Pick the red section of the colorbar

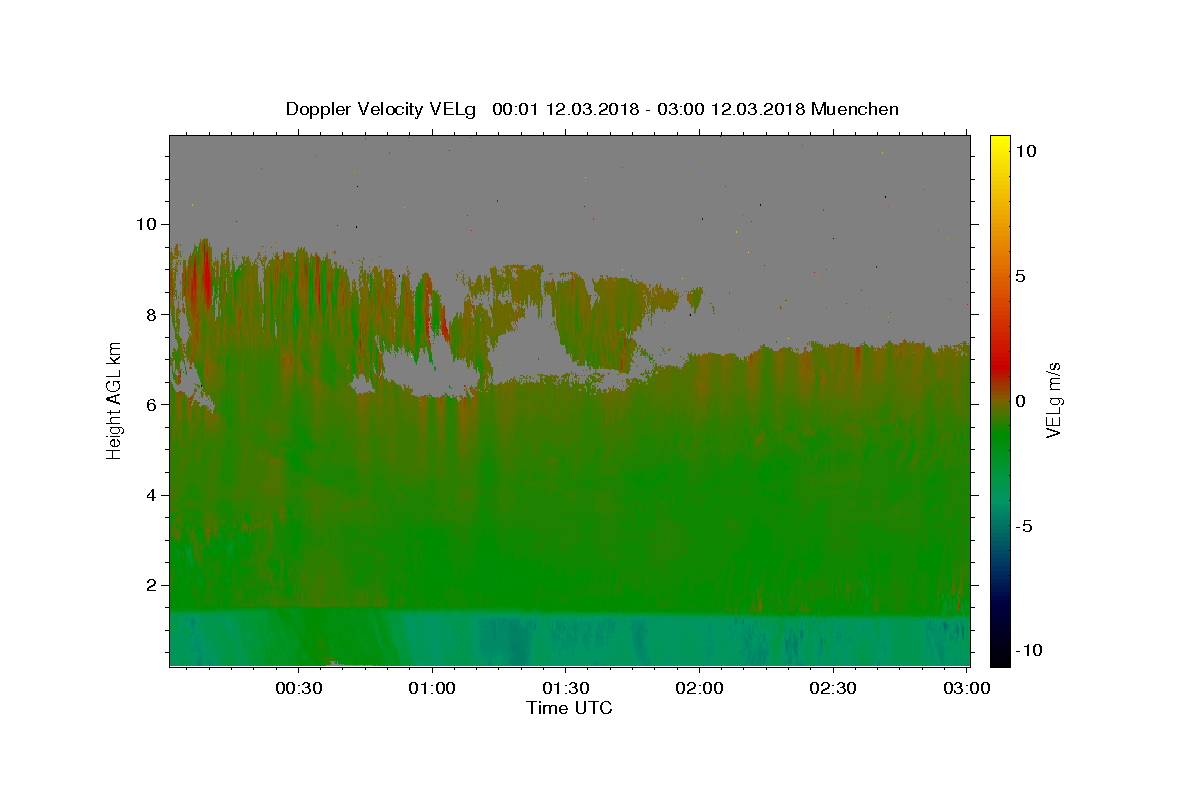pyautogui.click(x=1000, y=365)
